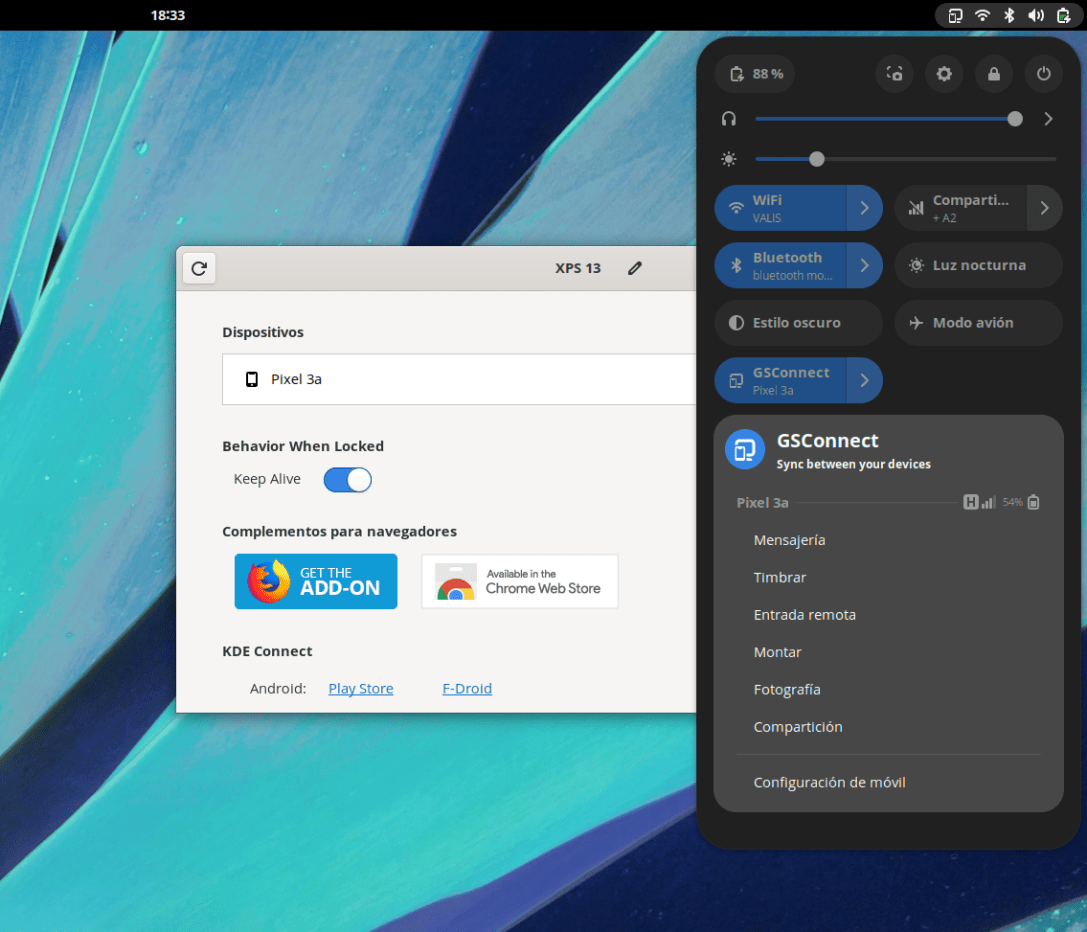Click the 88 % battery indicator pill
The image size is (1087, 932).
click(755, 74)
